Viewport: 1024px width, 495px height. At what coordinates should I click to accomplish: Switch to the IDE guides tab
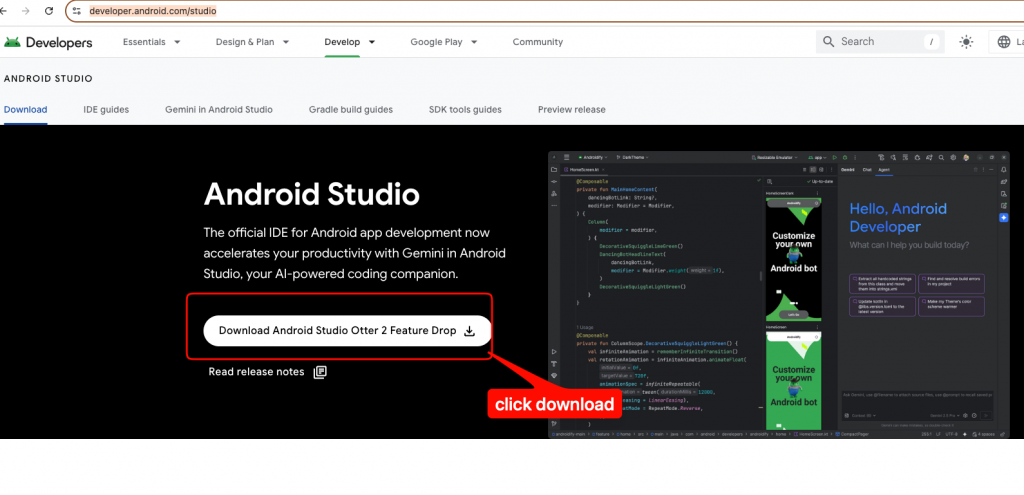coord(106,109)
